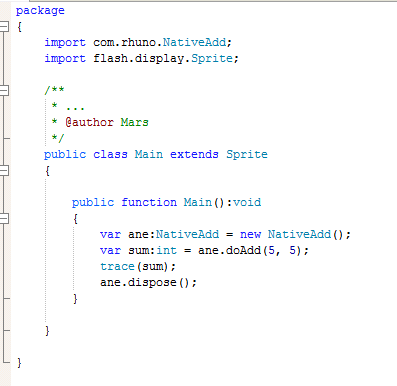The image size is (397, 386).
Task: Click the 'void' return type
Action: tap(247, 202)
